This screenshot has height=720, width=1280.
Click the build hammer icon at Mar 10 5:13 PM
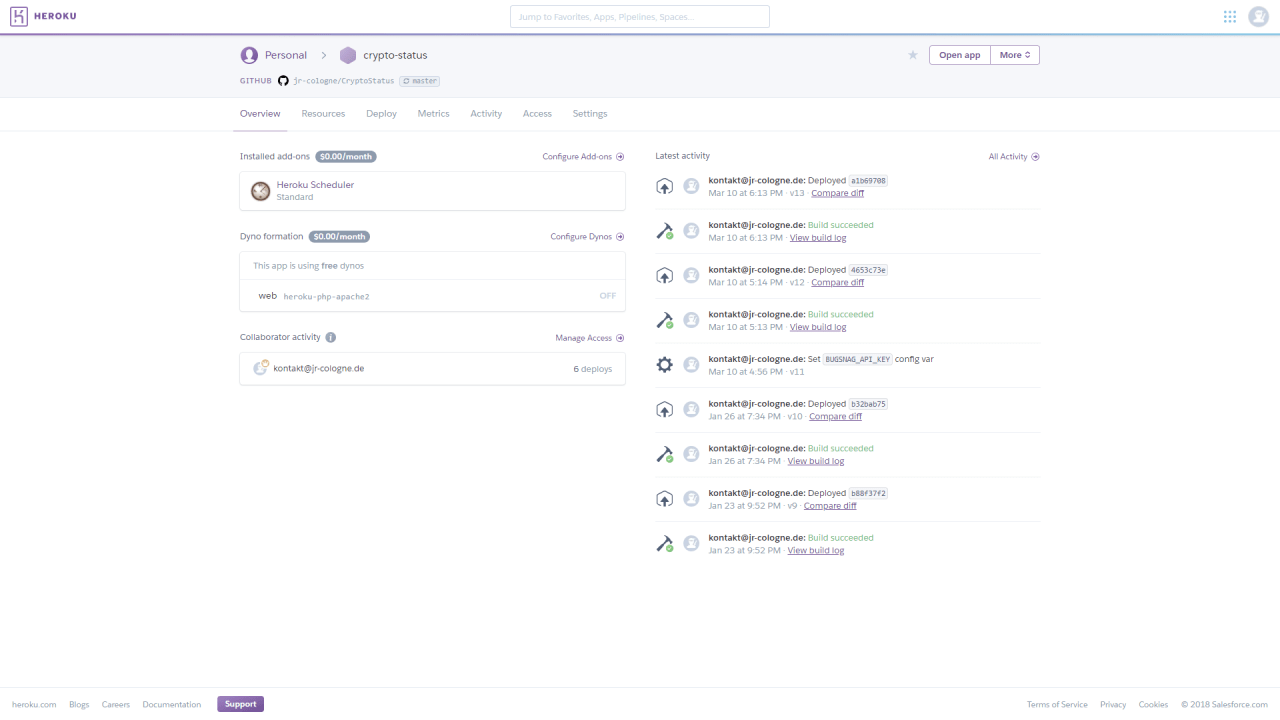[x=665, y=320]
